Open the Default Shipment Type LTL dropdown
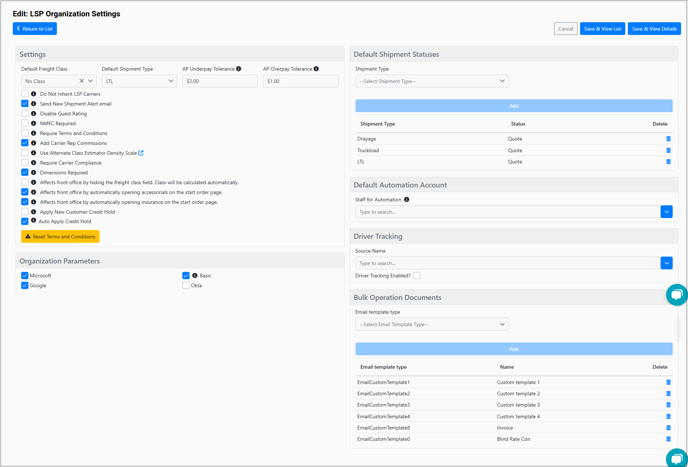Screen dimensions: 688x467 click(140, 81)
